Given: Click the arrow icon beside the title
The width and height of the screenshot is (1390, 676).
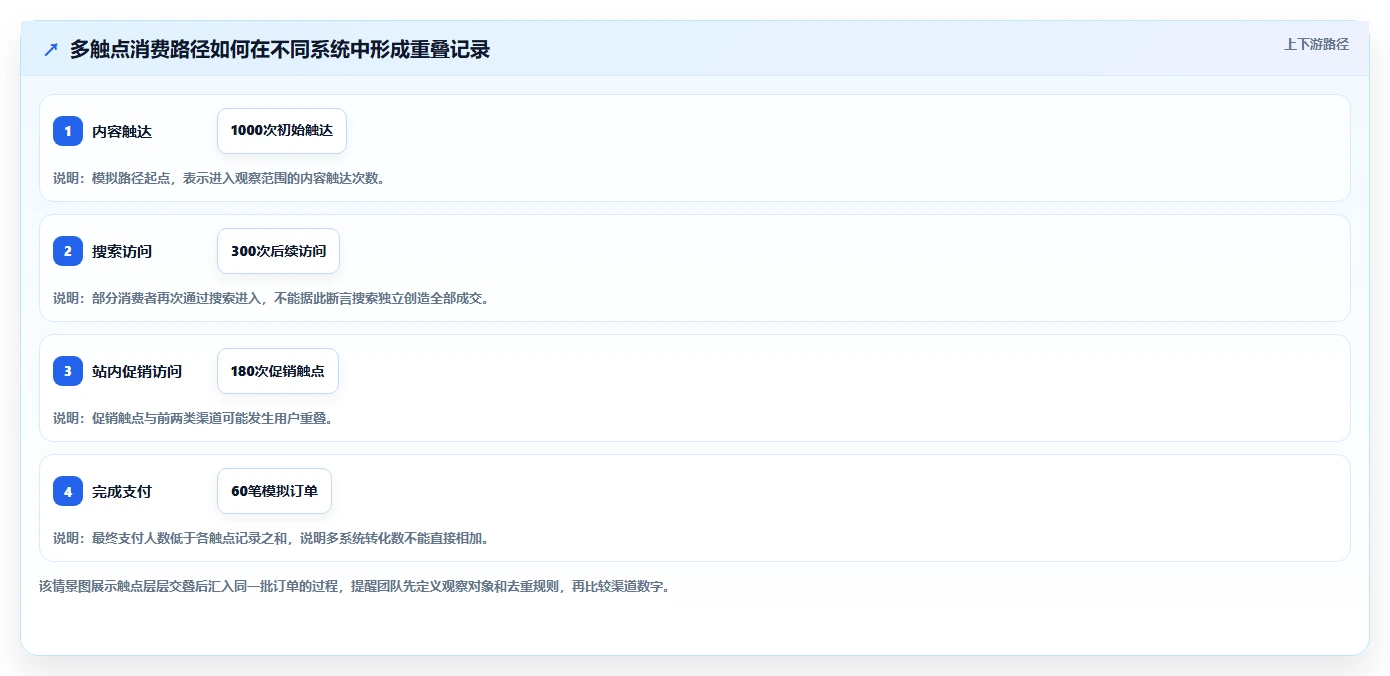Looking at the screenshot, I should pyautogui.click(x=51, y=49).
